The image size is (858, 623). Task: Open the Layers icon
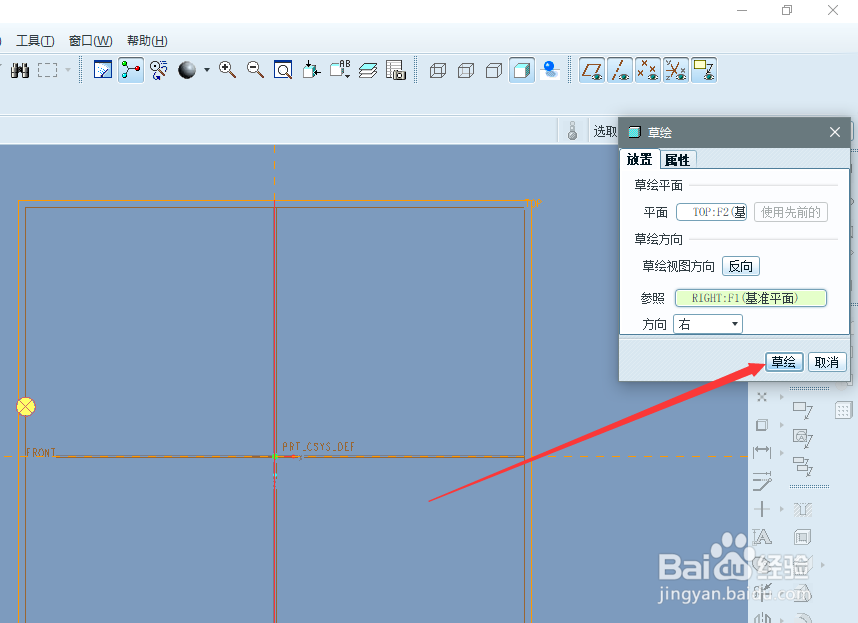368,70
